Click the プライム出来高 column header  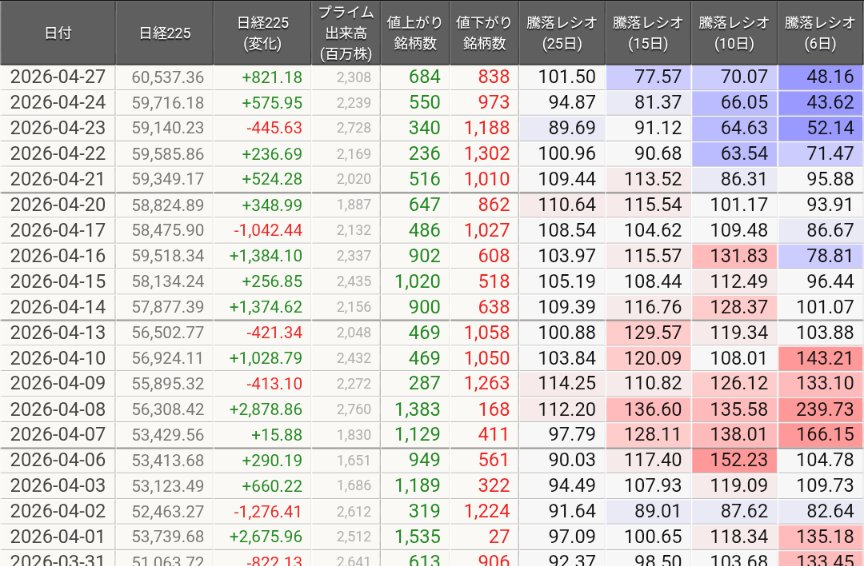[346, 33]
